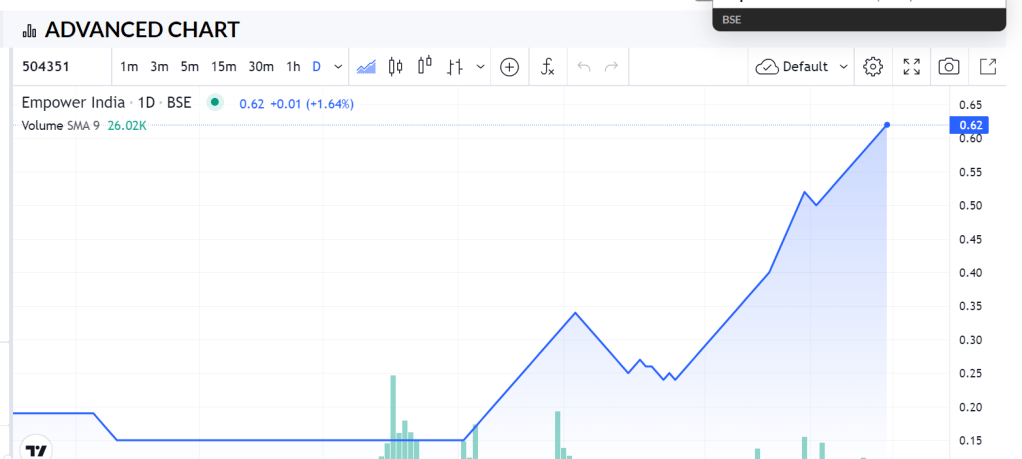Switch to hollow candles chart type

[425, 67]
